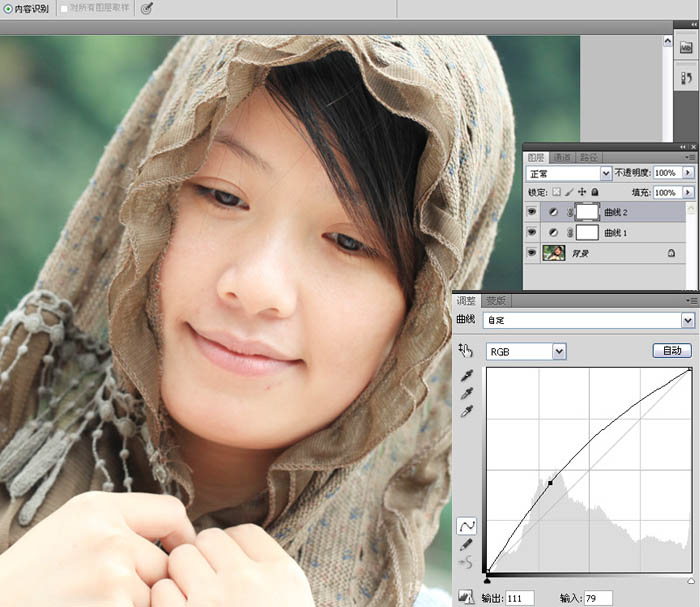Select the 背景 layer thumbnail
The width and height of the screenshot is (700, 607).
tap(554, 253)
